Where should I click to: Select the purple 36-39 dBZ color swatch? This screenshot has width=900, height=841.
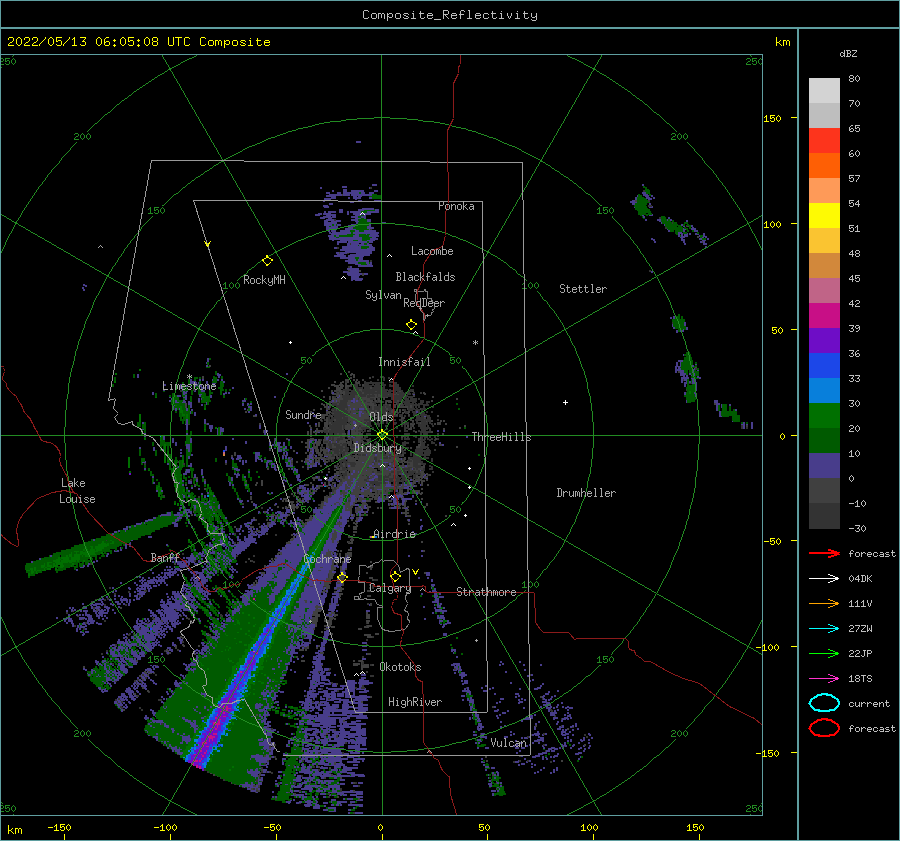point(824,340)
